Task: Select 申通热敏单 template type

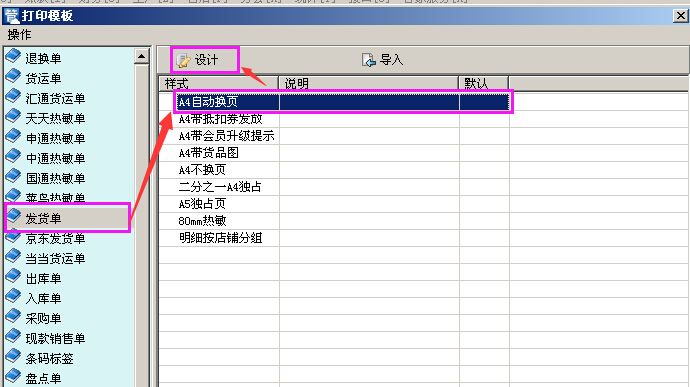Action: pyautogui.click(x=55, y=138)
